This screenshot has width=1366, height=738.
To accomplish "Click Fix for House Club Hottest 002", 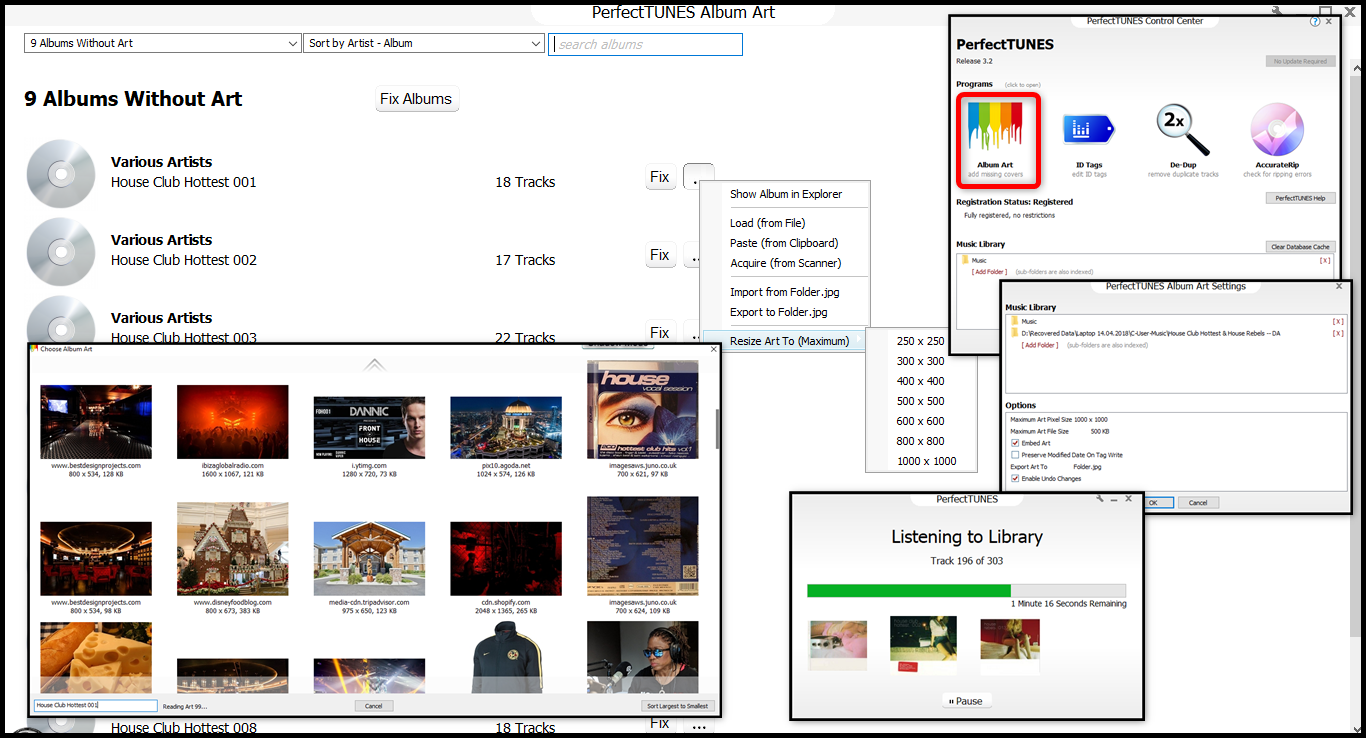I will tap(659, 255).
